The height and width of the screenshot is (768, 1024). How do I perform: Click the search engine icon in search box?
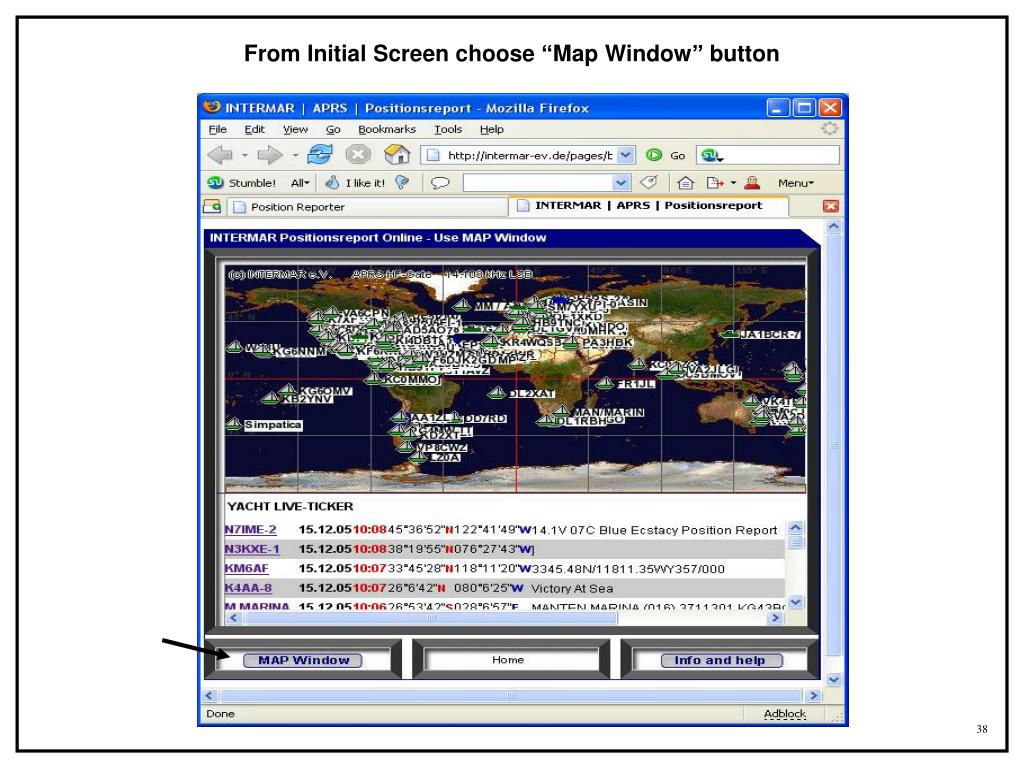[x=709, y=155]
